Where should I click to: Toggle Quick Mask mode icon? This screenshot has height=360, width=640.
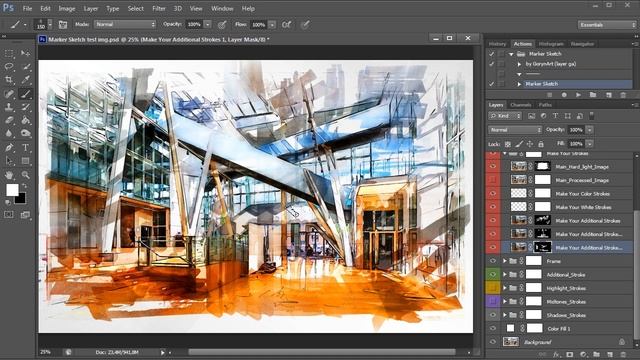[x=9, y=215]
